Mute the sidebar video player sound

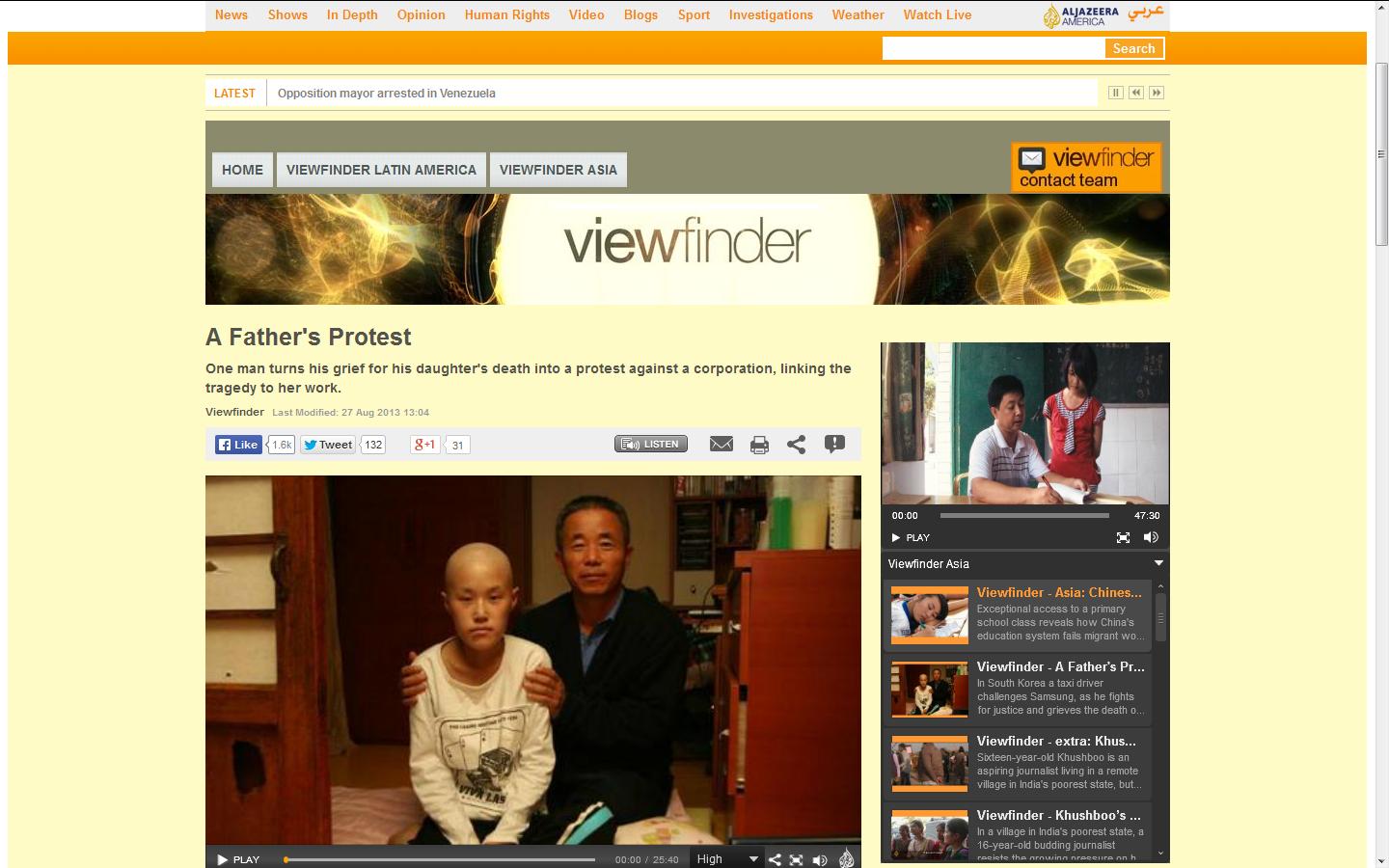[1150, 537]
